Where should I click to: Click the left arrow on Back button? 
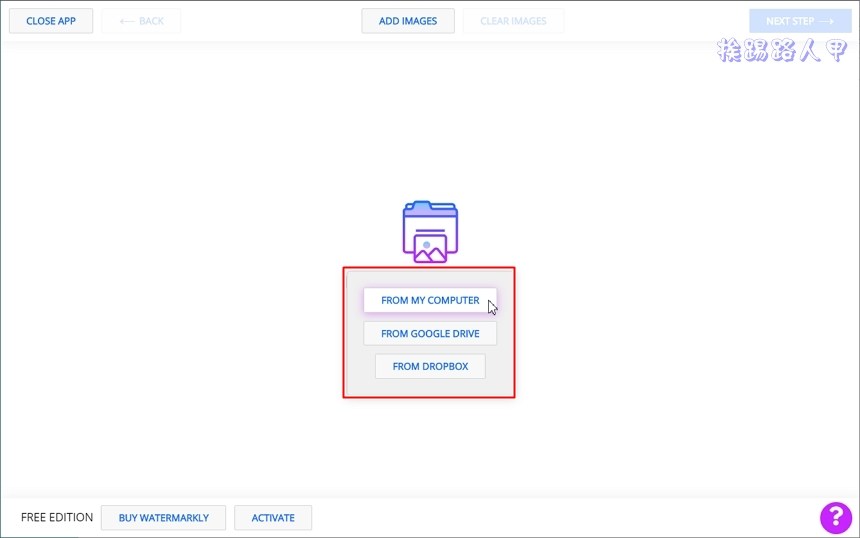(x=126, y=21)
